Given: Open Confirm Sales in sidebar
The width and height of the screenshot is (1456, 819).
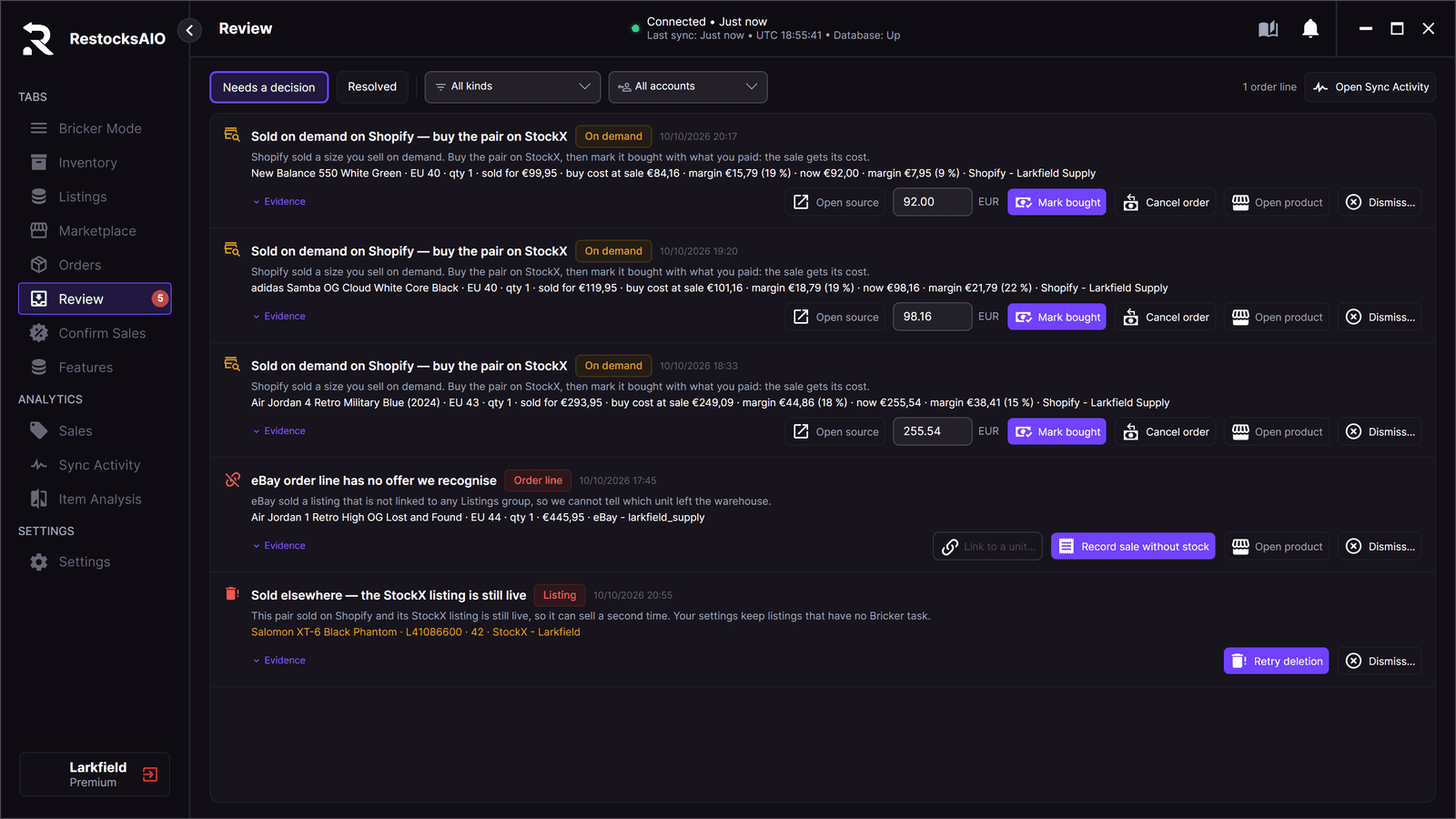Looking at the screenshot, I should point(95,333).
